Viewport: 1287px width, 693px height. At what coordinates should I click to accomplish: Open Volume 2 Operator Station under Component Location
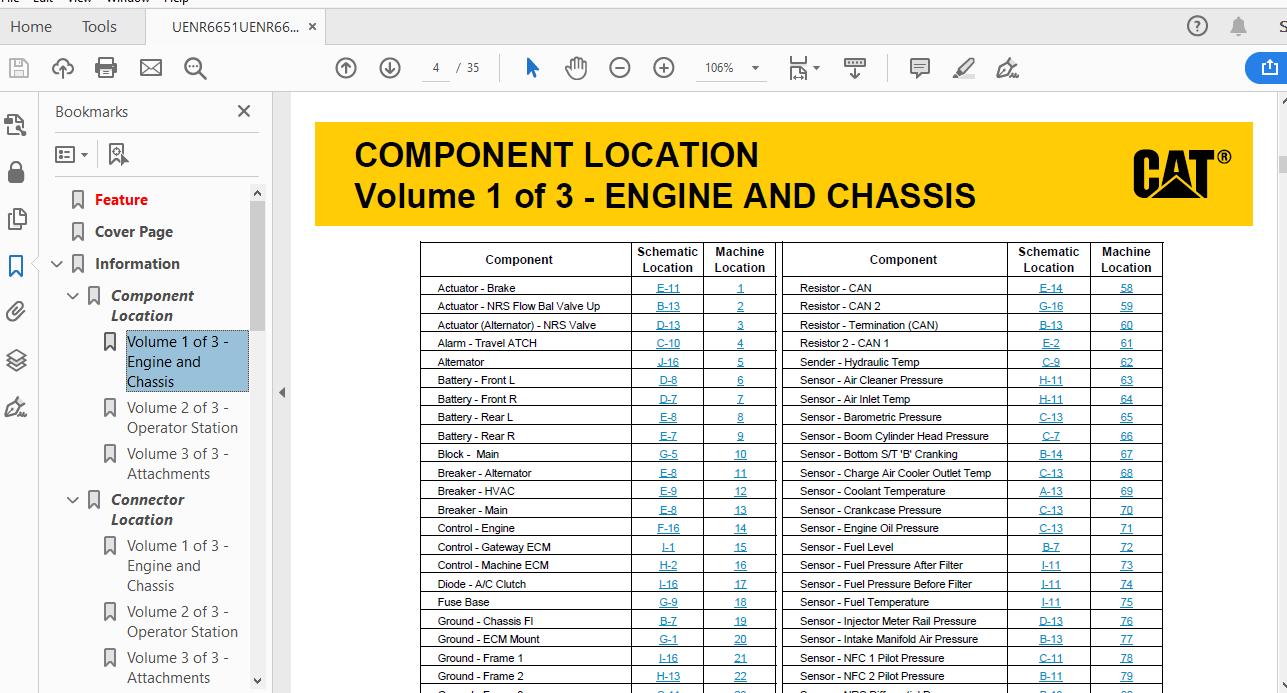tap(182, 418)
